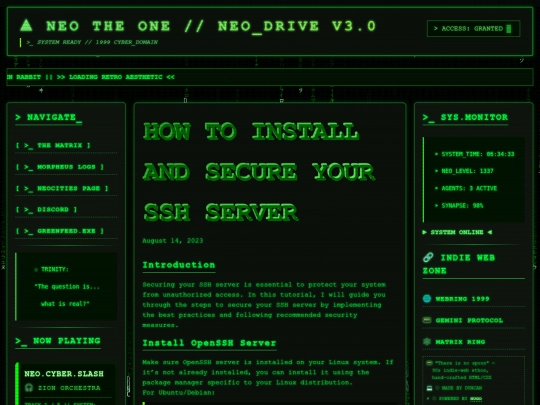Image resolution: width=540 pixels, height=405 pixels.
Task: Click the computer icon beside Made by Duncan
Action: (429, 388)
